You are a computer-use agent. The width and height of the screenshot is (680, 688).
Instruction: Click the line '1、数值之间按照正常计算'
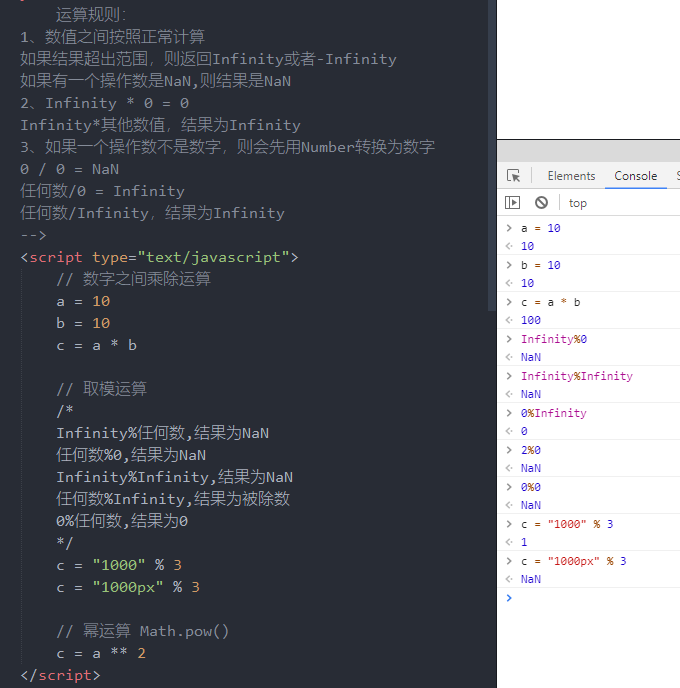coord(112,37)
